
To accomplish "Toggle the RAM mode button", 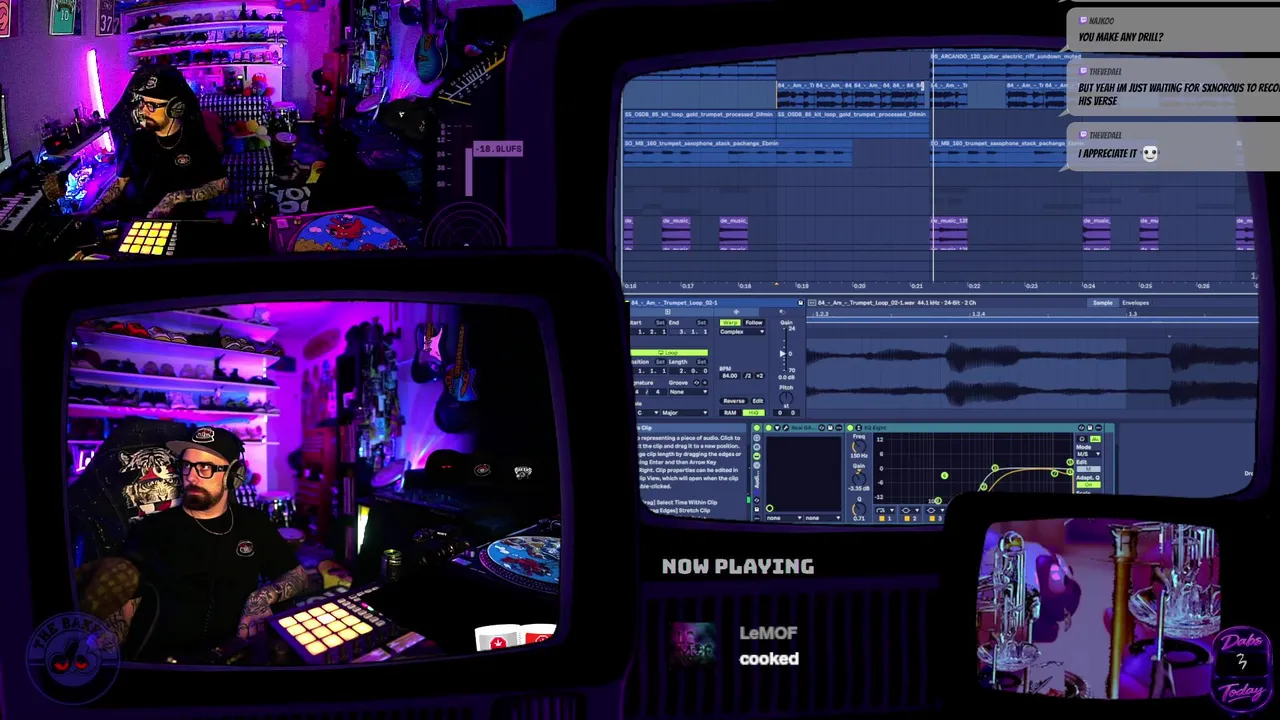I will (x=730, y=413).
